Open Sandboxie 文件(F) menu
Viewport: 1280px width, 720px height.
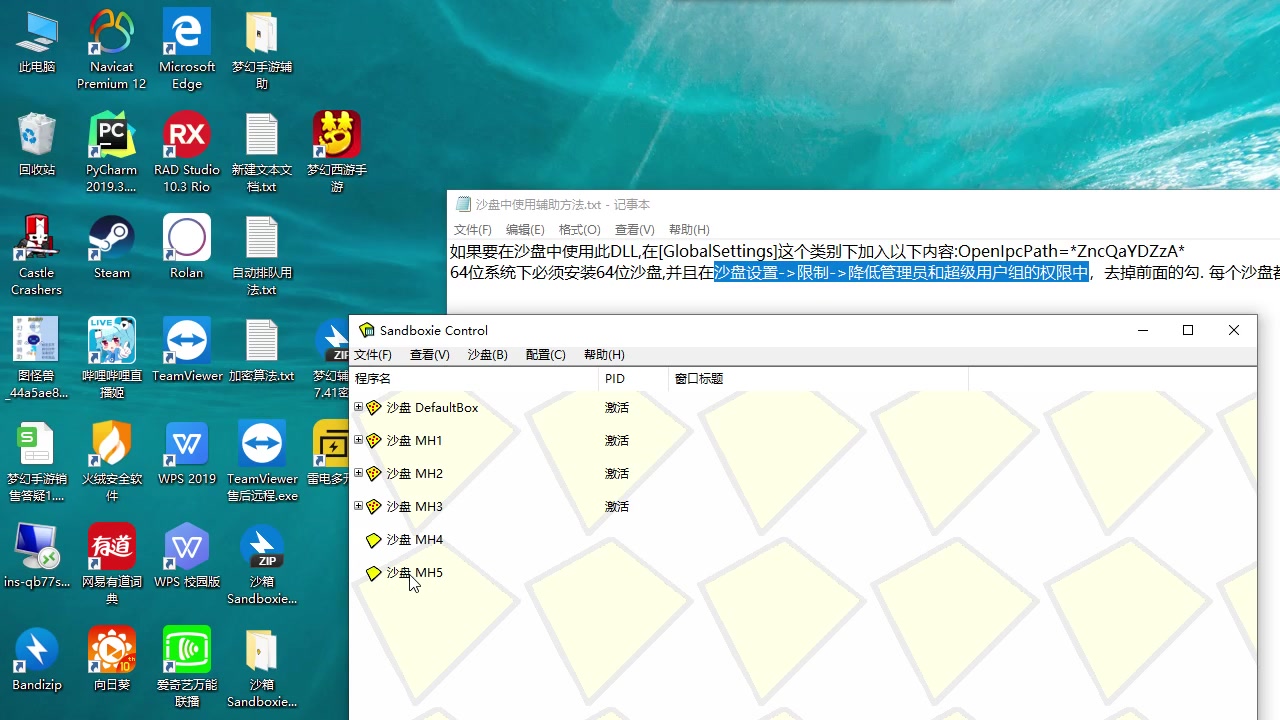(x=373, y=355)
